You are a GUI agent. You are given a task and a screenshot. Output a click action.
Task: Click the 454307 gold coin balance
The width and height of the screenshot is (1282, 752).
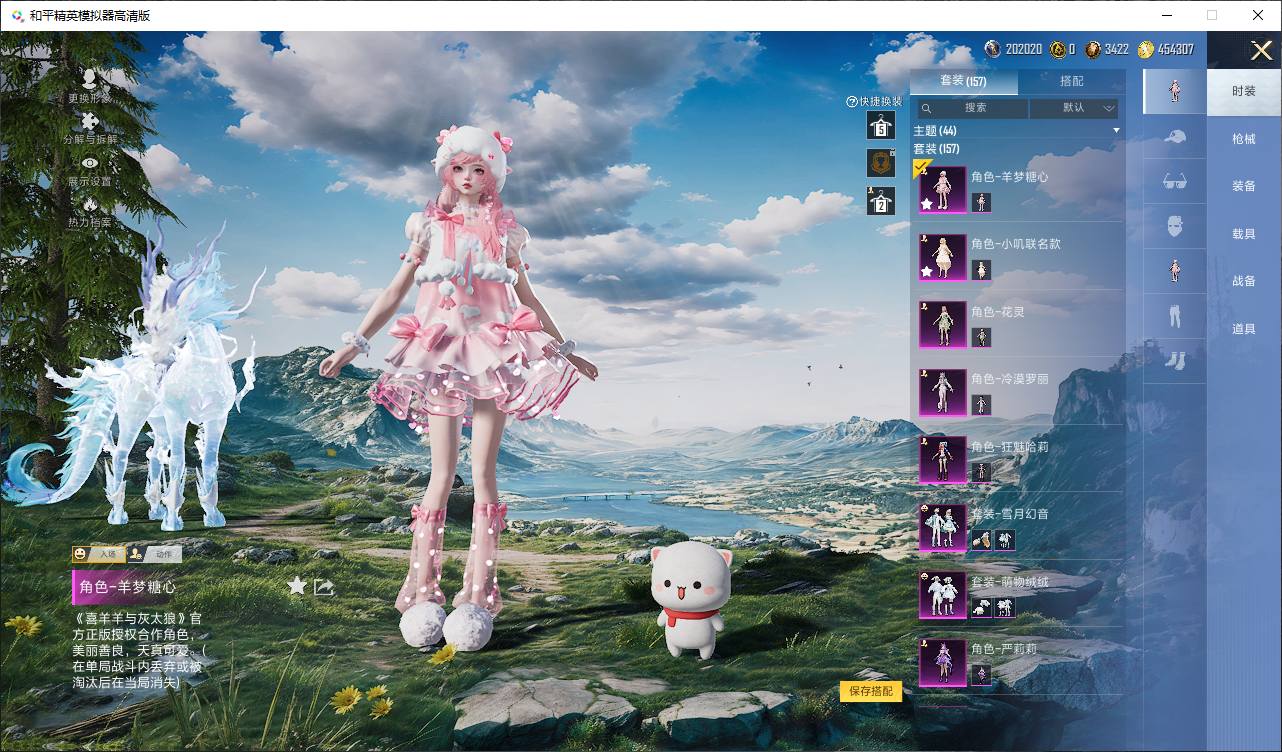click(x=1165, y=49)
